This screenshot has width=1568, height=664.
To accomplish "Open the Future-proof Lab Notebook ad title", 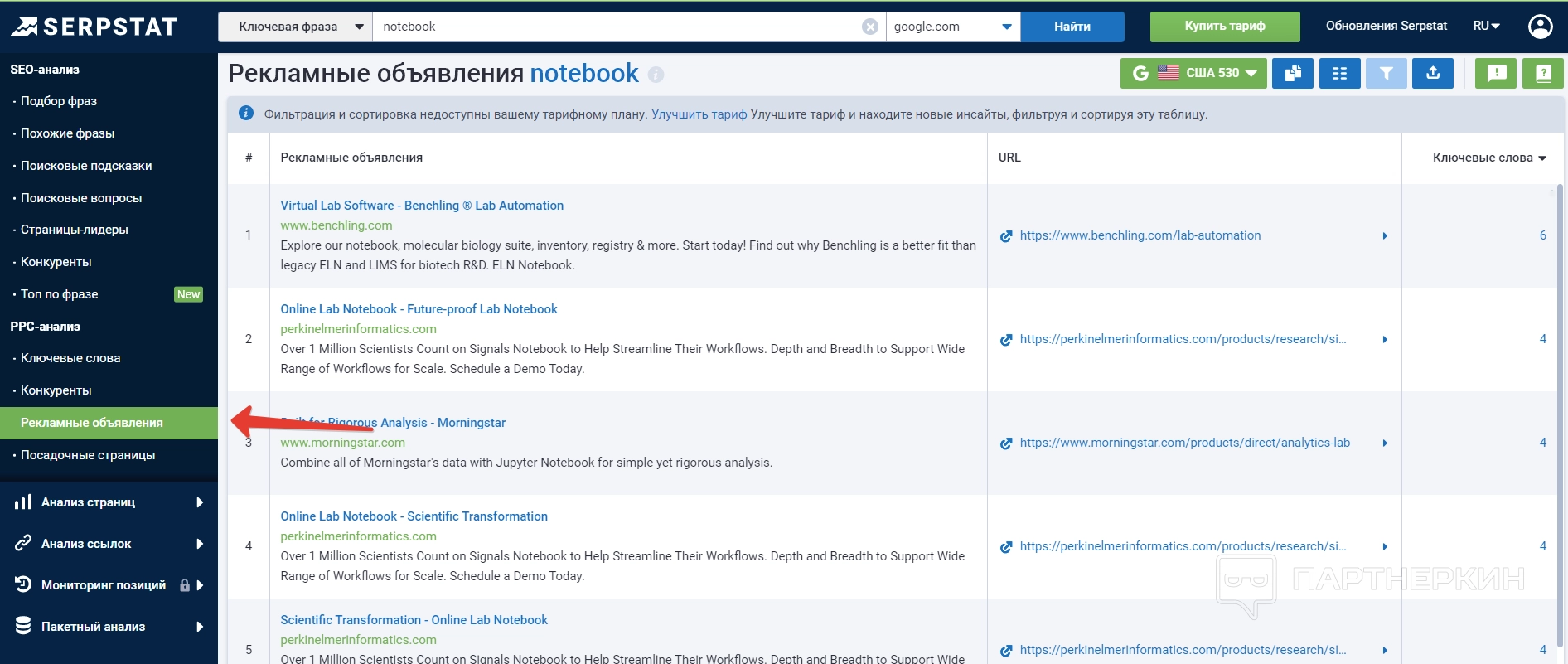I will 419,309.
